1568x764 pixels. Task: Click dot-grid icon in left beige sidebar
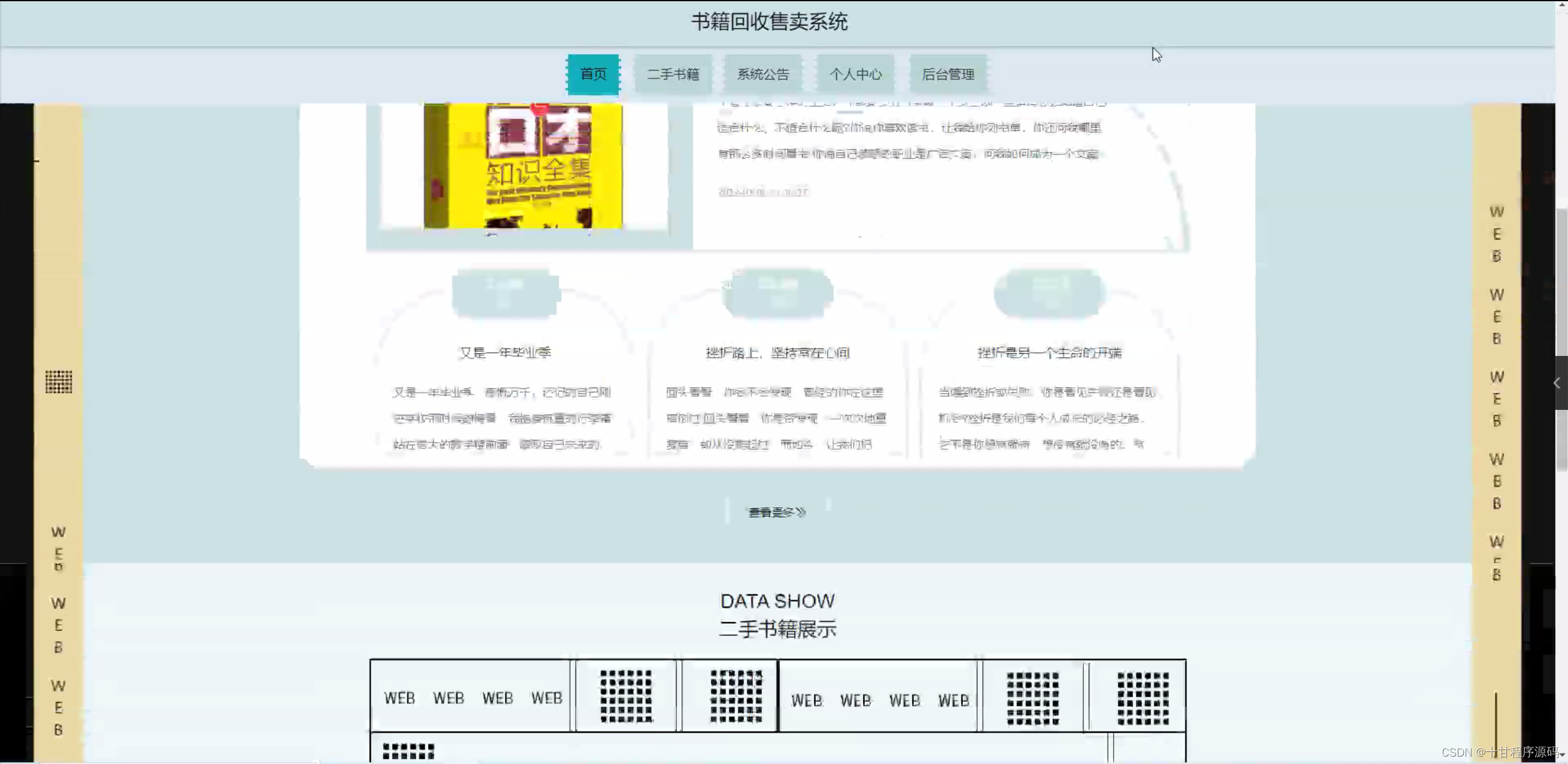point(59,382)
